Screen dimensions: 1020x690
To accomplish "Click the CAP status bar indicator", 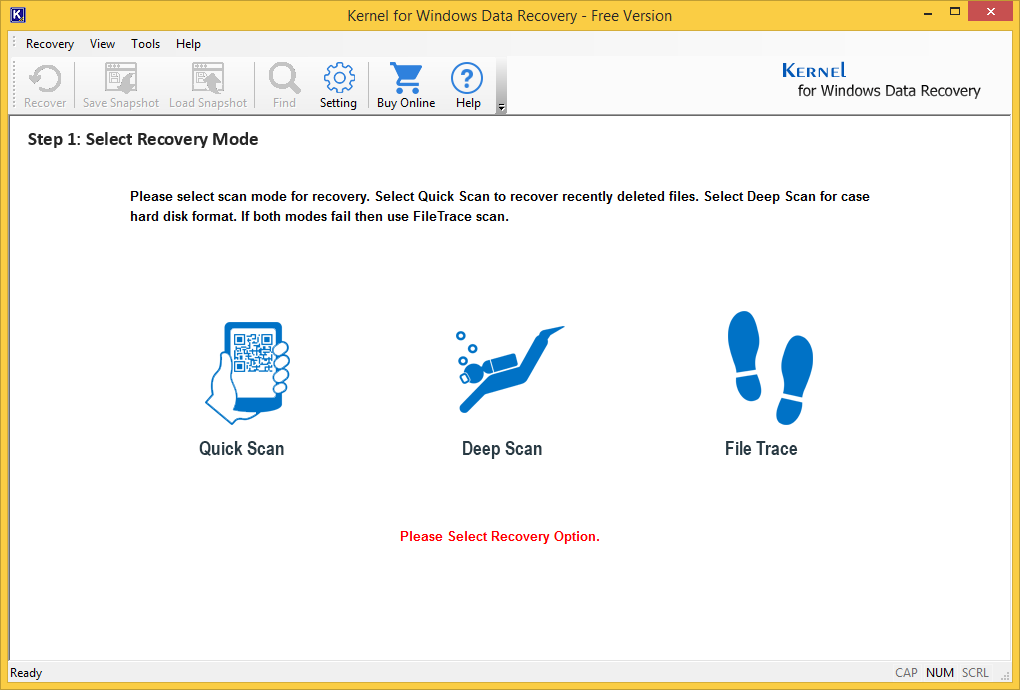I will (906, 673).
